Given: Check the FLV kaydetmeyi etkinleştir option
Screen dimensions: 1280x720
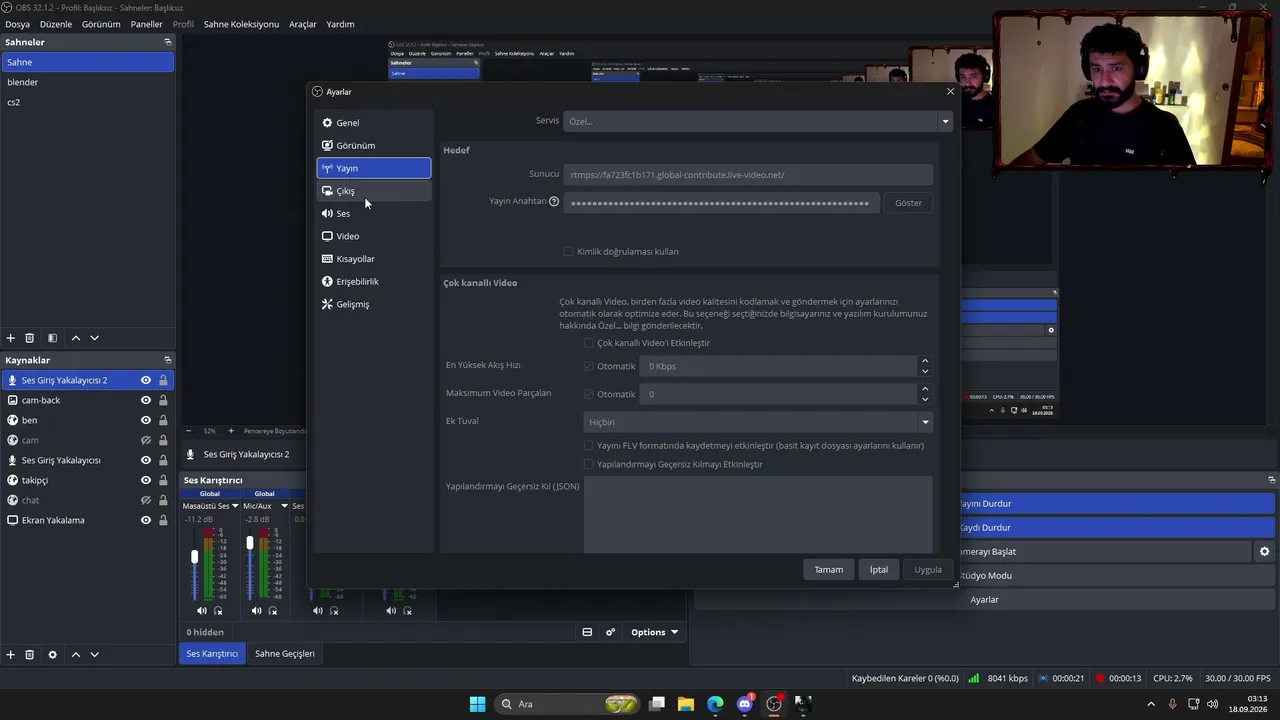Looking at the screenshot, I should (x=589, y=446).
